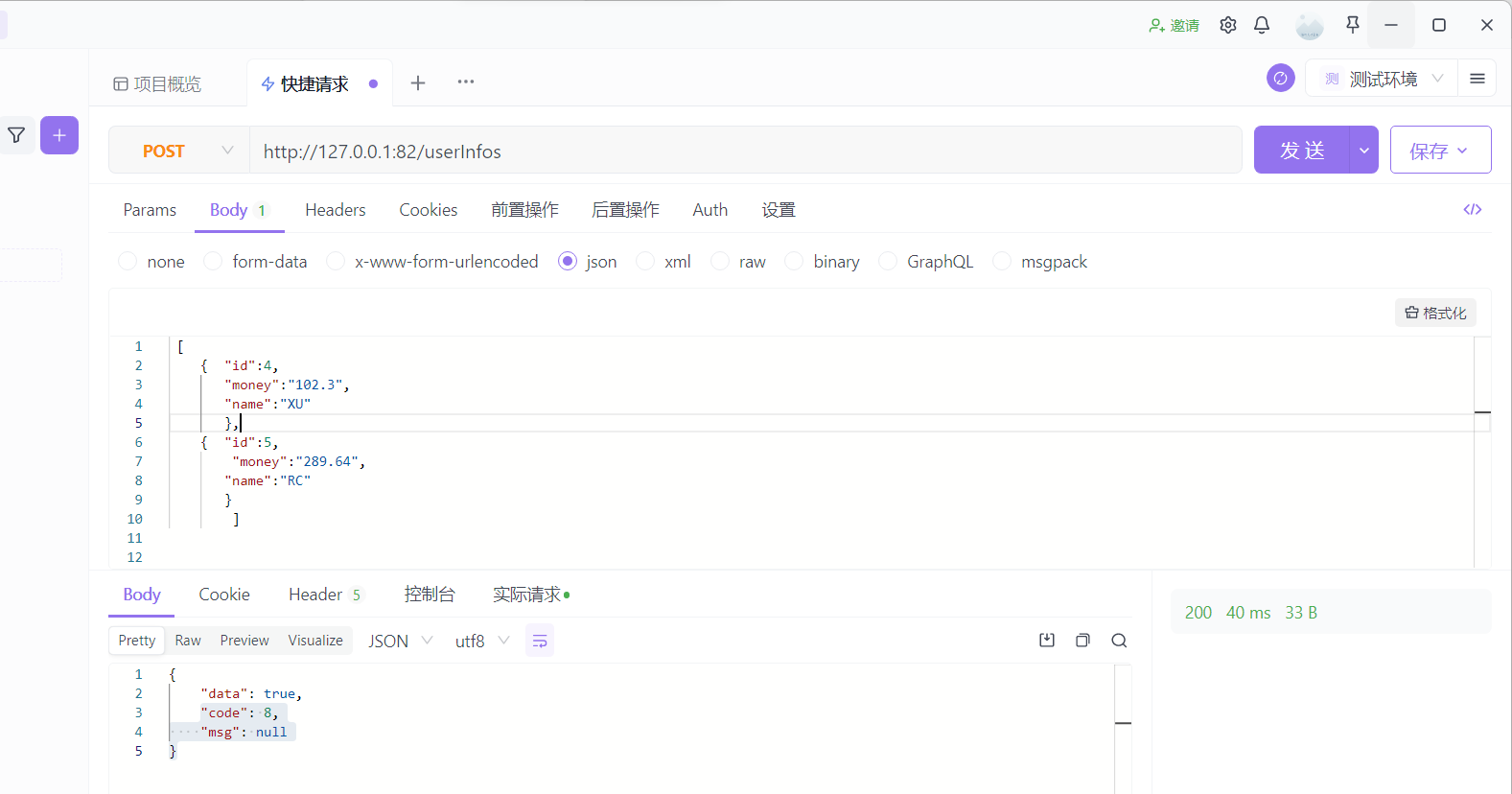This screenshot has height=794, width=1512.
Task: Select the 快捷请求 tab
Action: [x=319, y=84]
